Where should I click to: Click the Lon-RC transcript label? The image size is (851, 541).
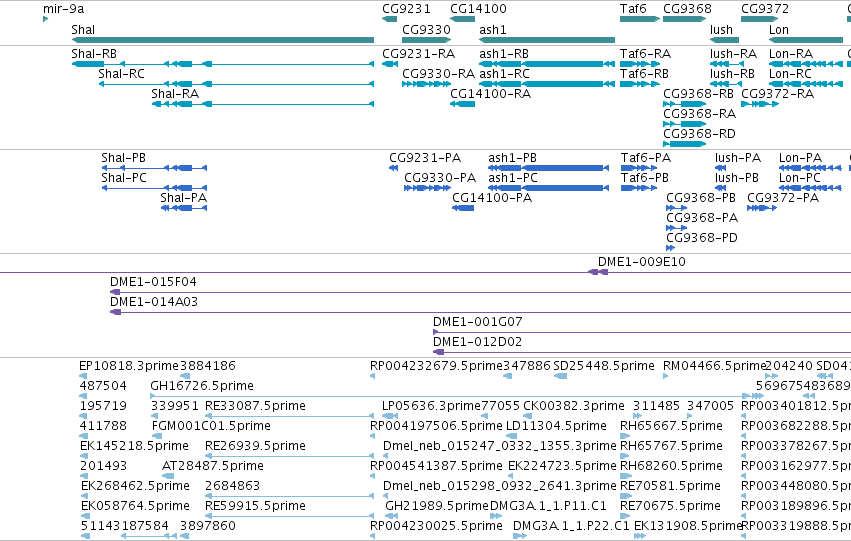click(x=790, y=74)
